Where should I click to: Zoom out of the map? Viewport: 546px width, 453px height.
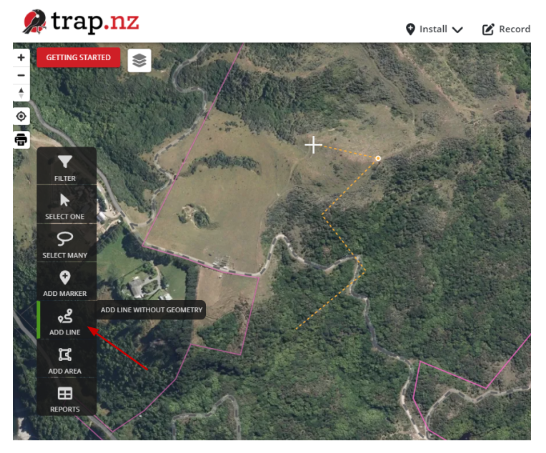(x=21, y=75)
